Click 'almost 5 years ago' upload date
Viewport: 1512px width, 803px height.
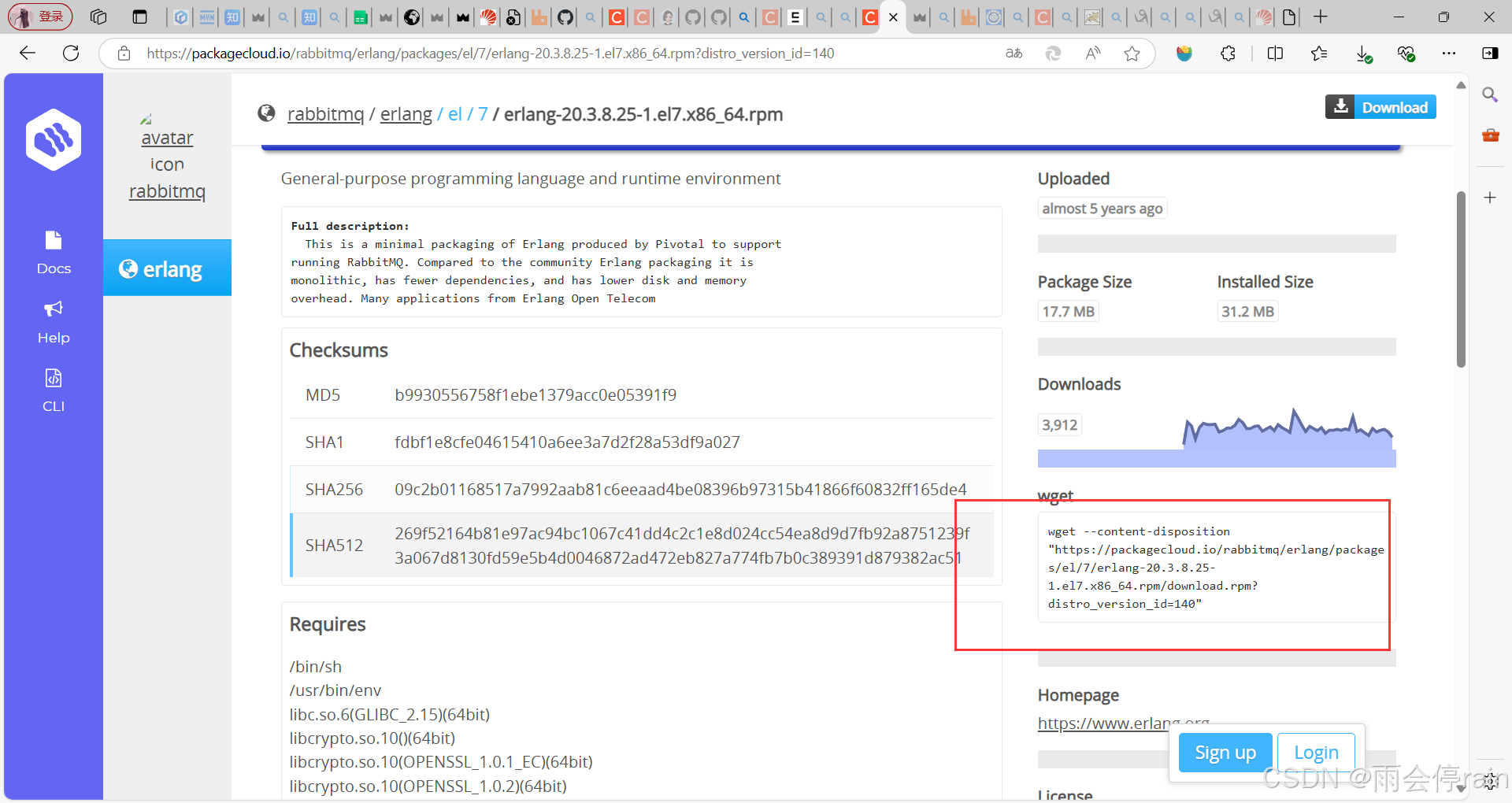coord(1102,209)
